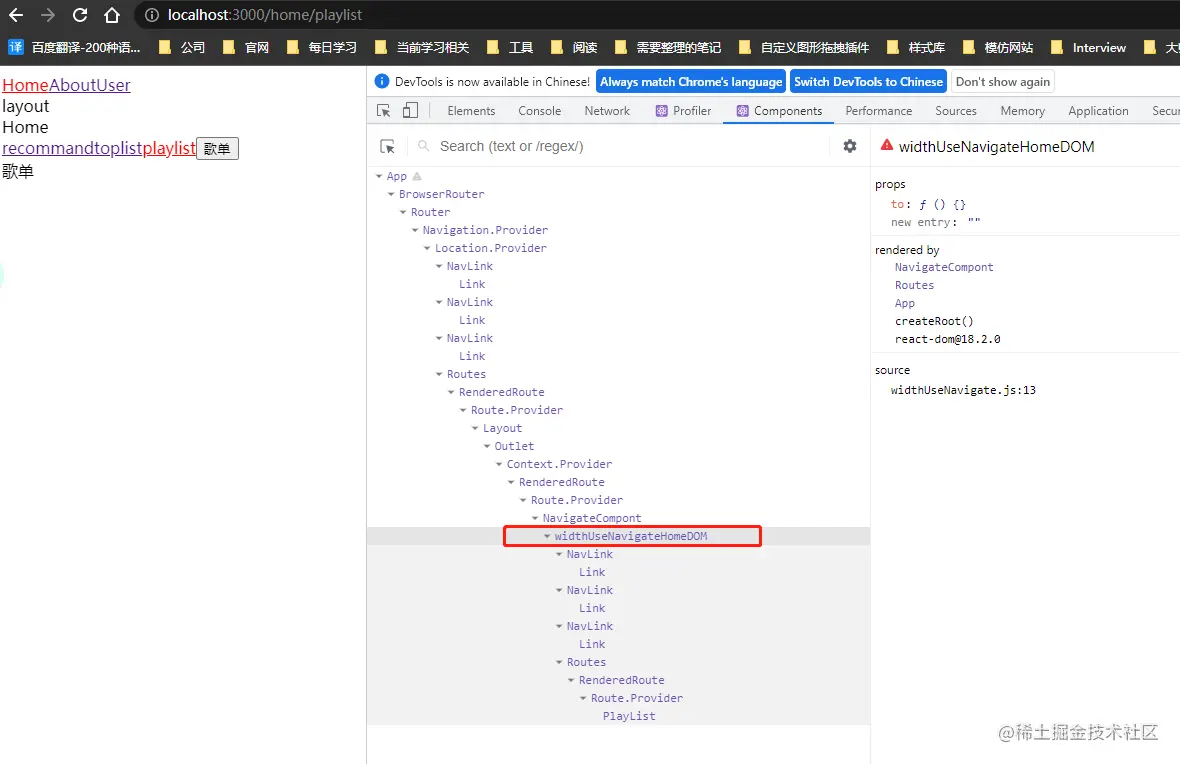Image resolution: width=1180 pixels, height=764 pixels.
Task: Open the Memory tab
Action: point(1023,111)
